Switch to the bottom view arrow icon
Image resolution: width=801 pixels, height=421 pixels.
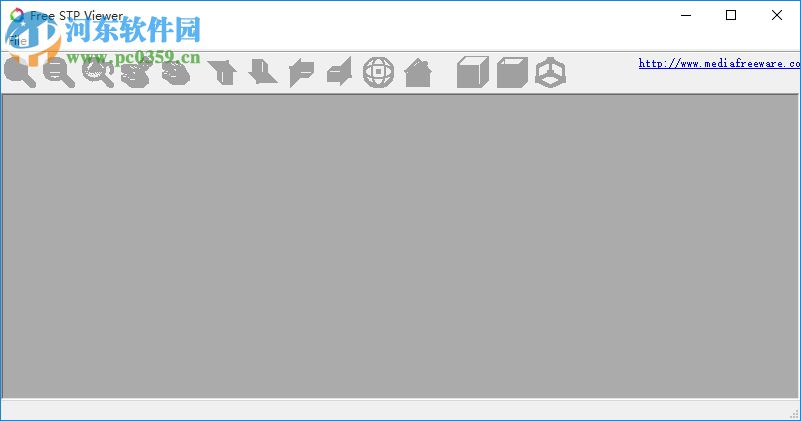[x=263, y=72]
